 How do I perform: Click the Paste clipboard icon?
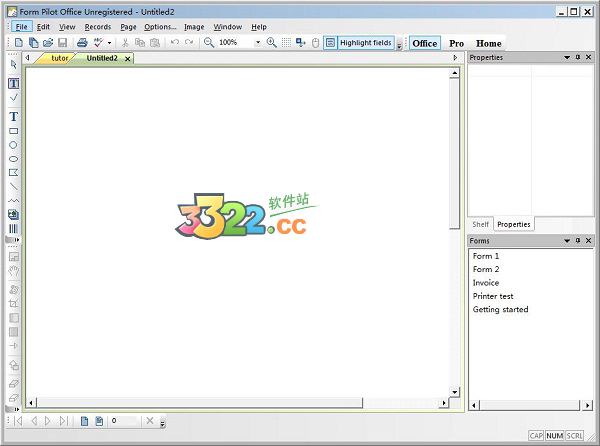pyautogui.click(x=155, y=42)
